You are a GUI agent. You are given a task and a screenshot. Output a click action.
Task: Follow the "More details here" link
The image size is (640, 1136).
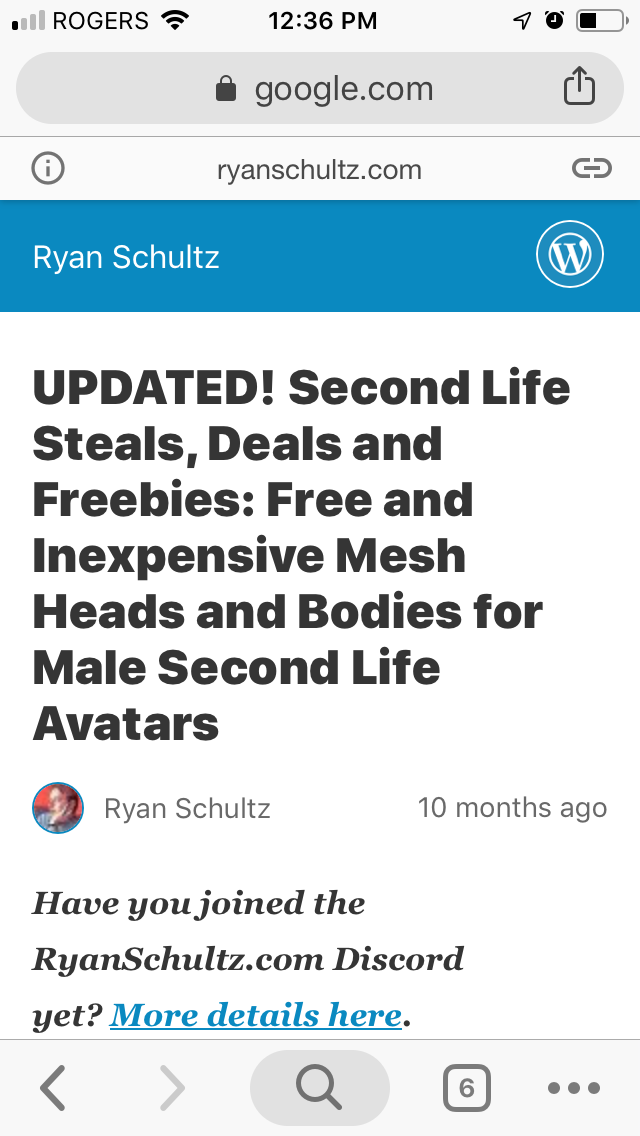point(256,1014)
